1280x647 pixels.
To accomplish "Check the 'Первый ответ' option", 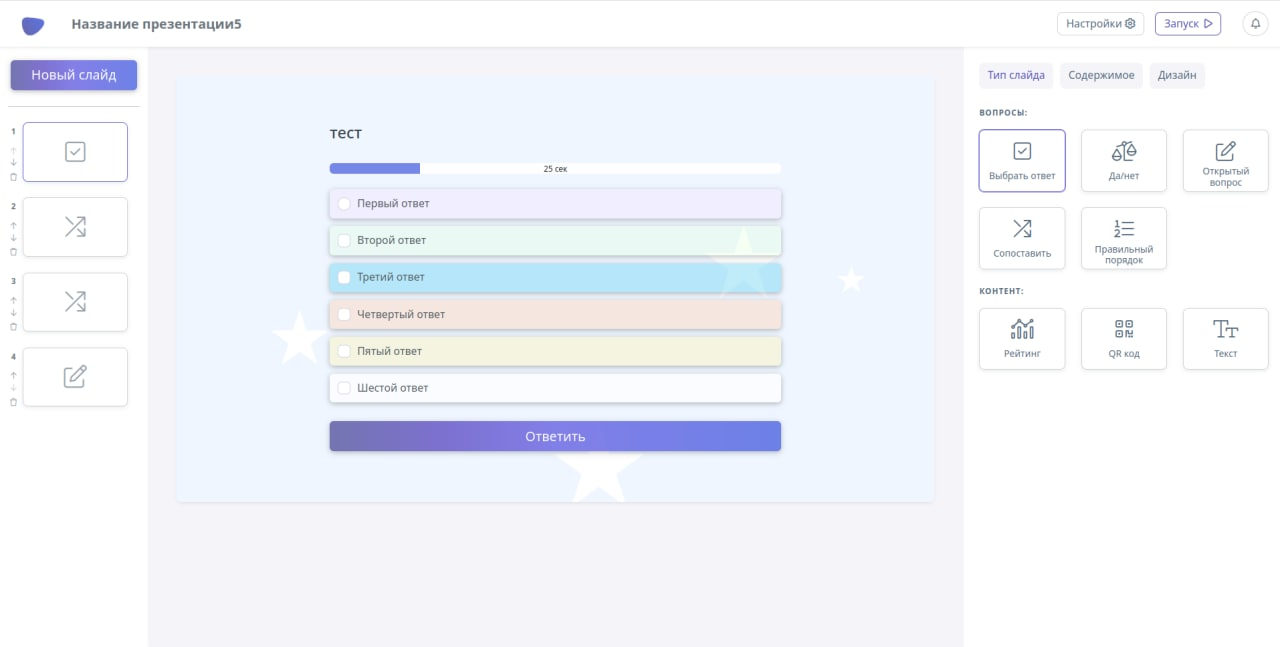I will point(344,204).
